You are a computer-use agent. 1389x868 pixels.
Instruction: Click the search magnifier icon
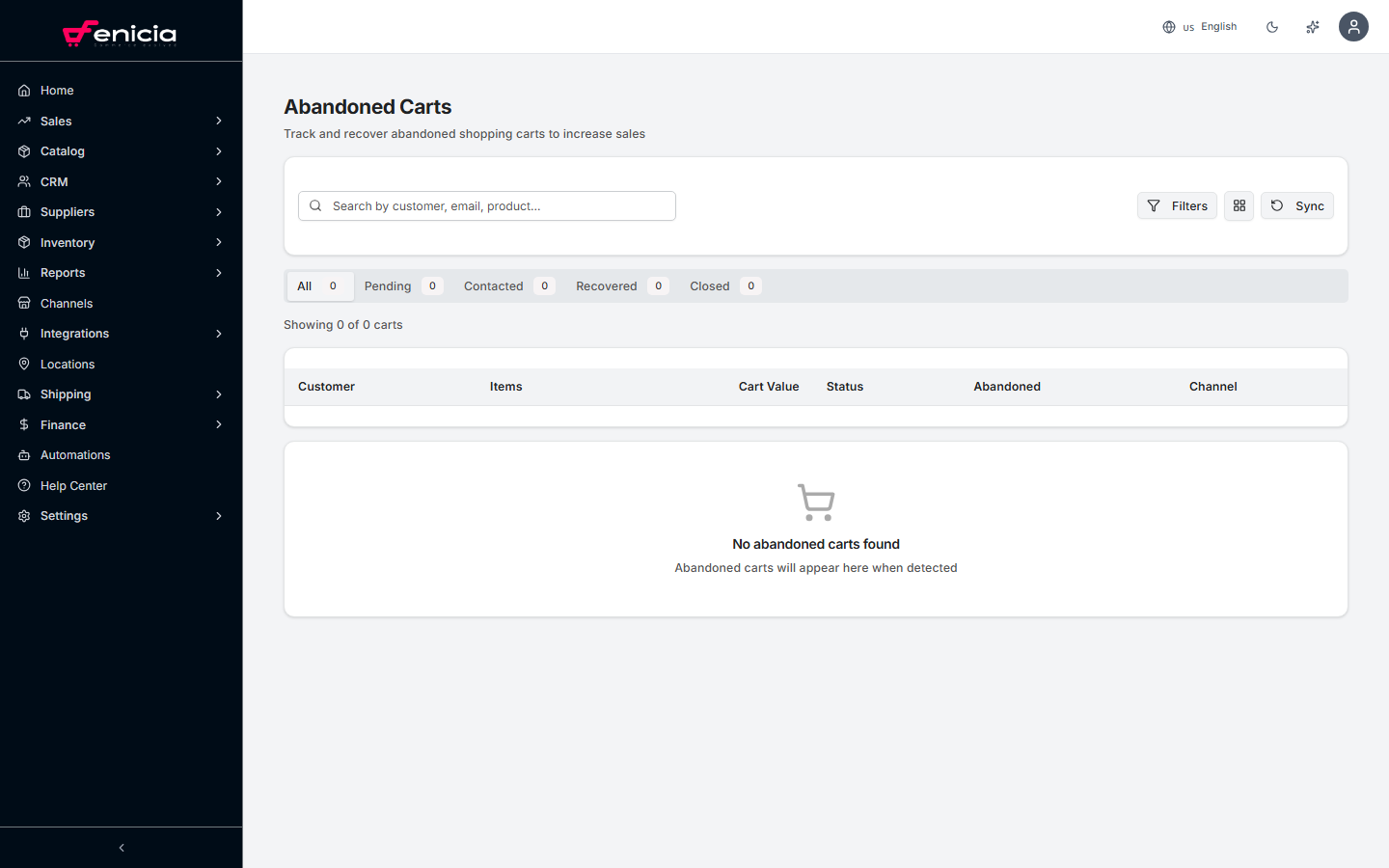(x=315, y=205)
